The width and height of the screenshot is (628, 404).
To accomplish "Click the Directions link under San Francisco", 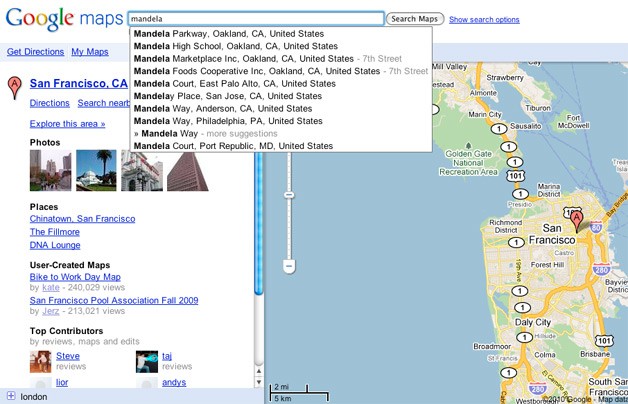I will point(50,103).
